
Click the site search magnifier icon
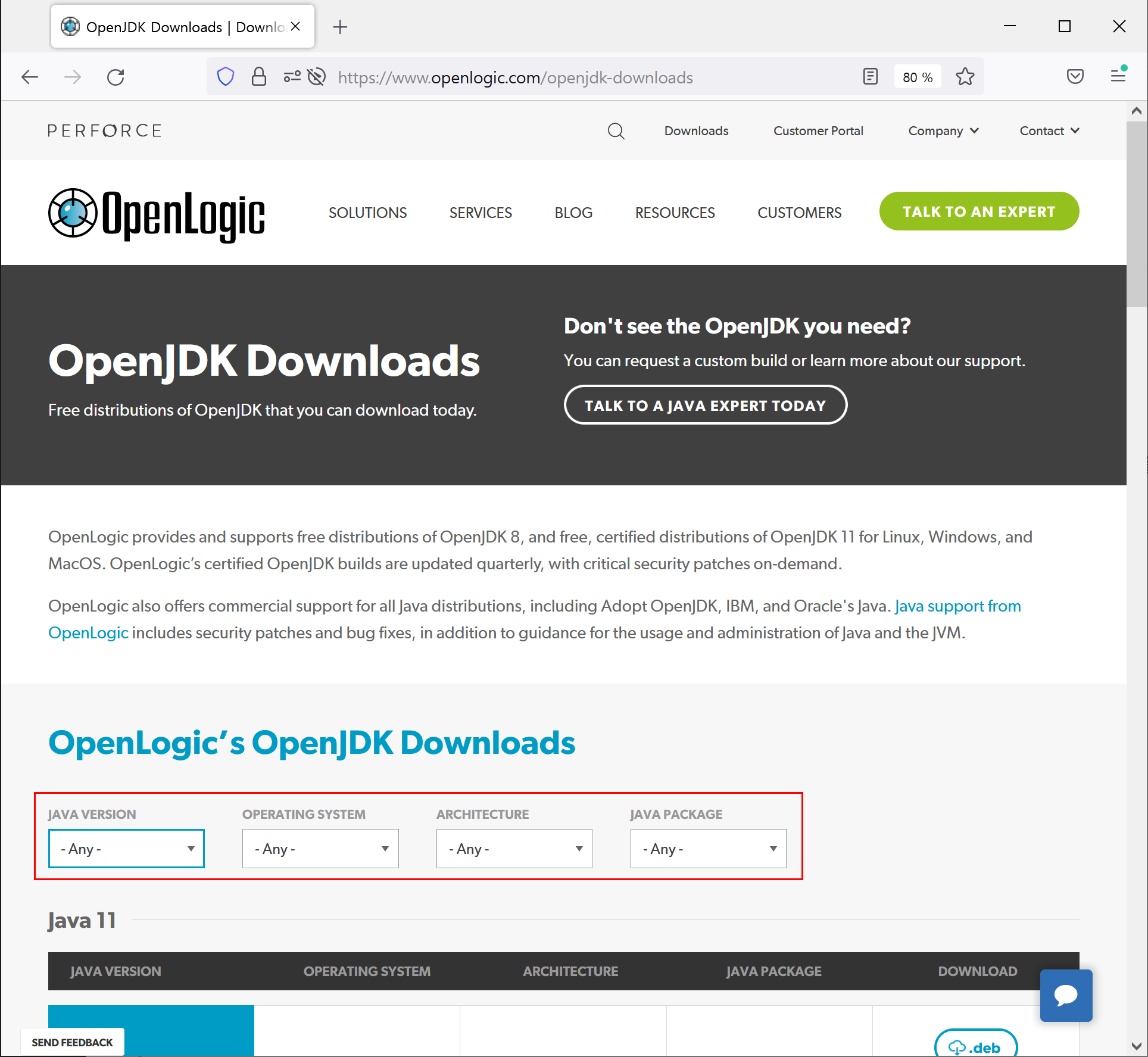(616, 131)
